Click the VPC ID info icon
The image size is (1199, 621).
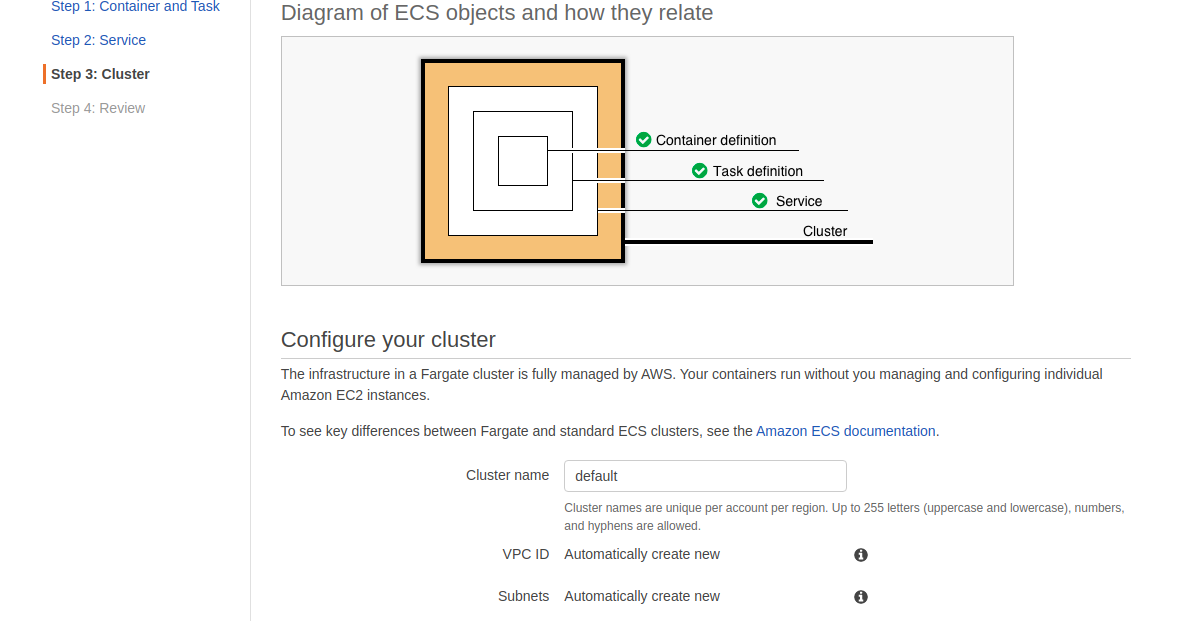tap(860, 555)
